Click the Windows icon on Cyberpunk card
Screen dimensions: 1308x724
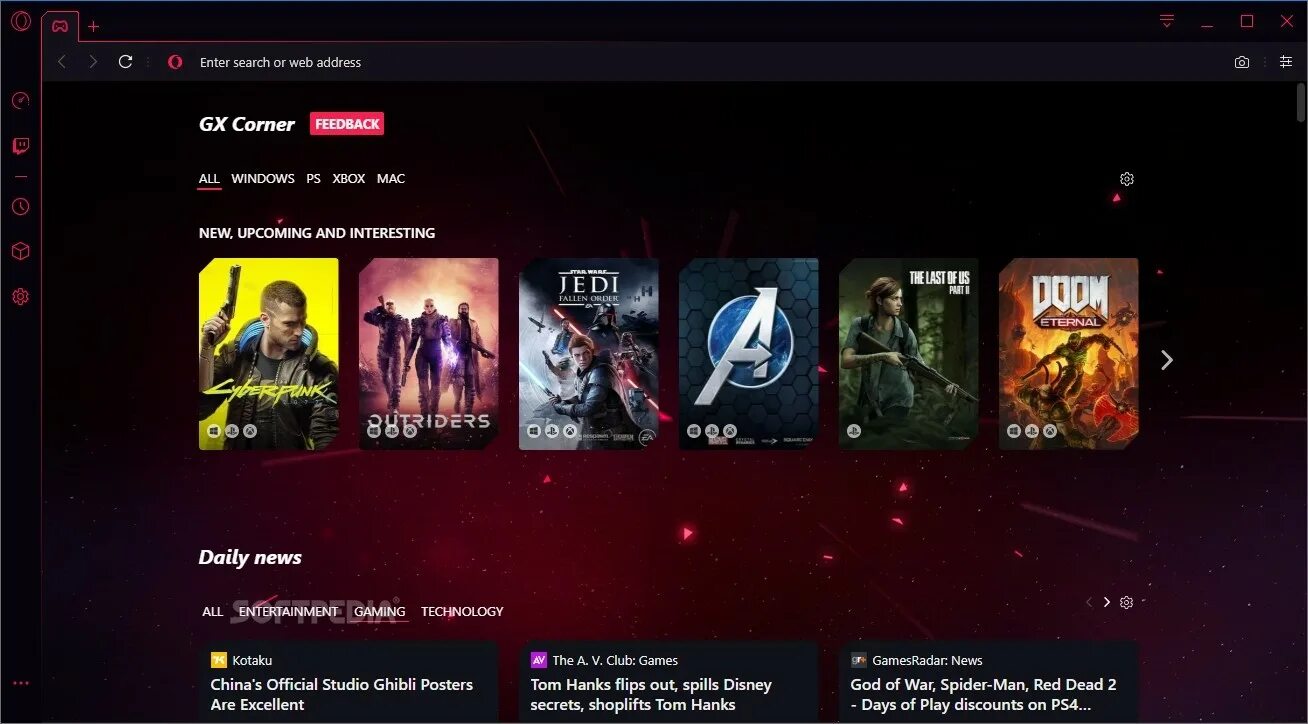214,431
